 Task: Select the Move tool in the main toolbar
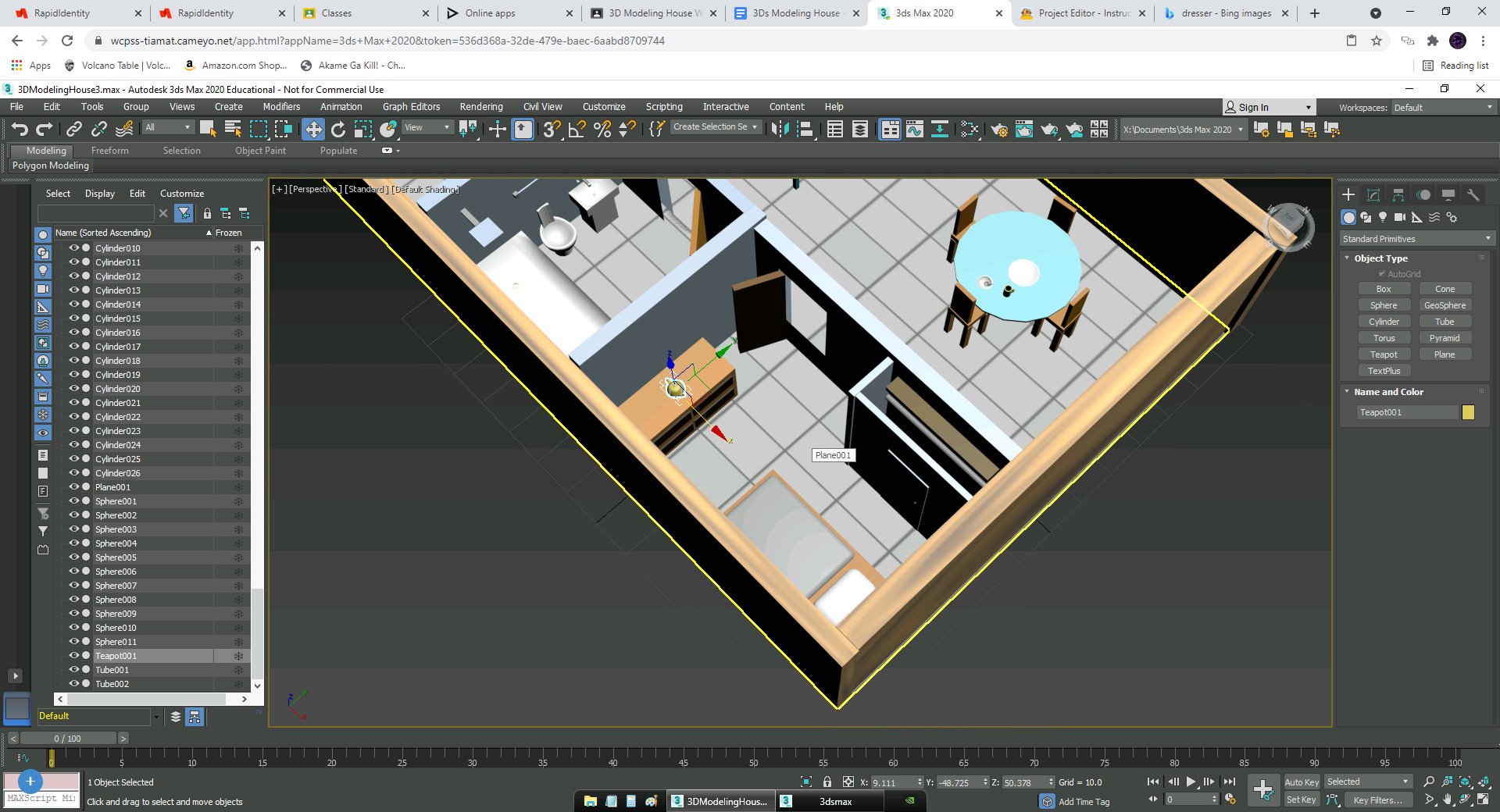tap(313, 129)
